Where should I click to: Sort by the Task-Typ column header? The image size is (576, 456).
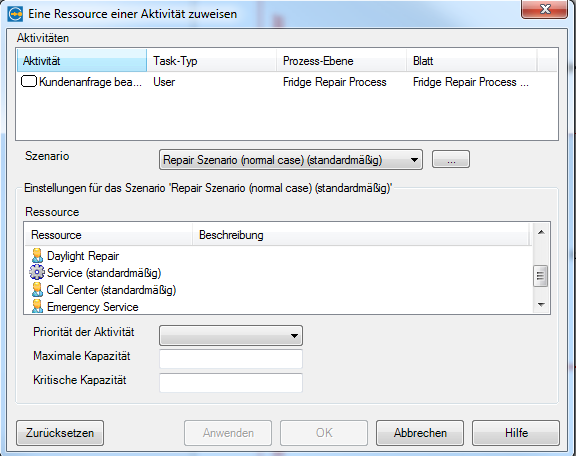click(x=212, y=61)
